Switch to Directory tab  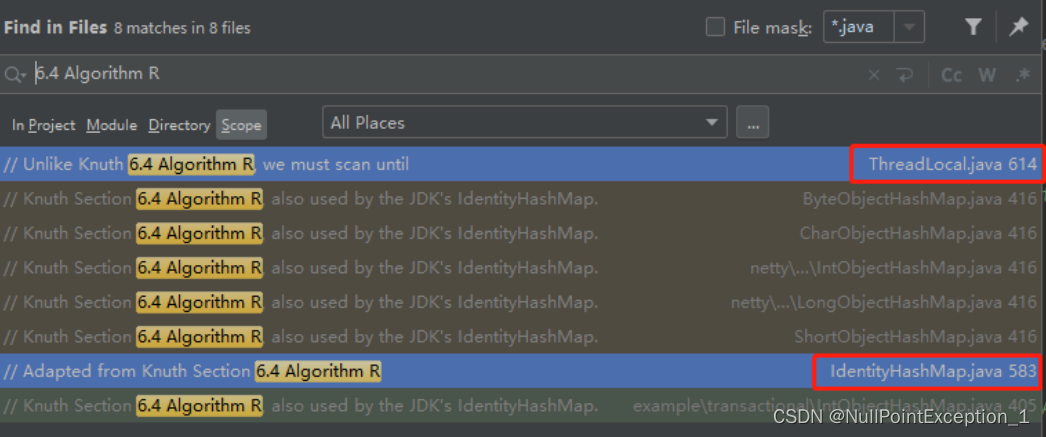coord(179,125)
